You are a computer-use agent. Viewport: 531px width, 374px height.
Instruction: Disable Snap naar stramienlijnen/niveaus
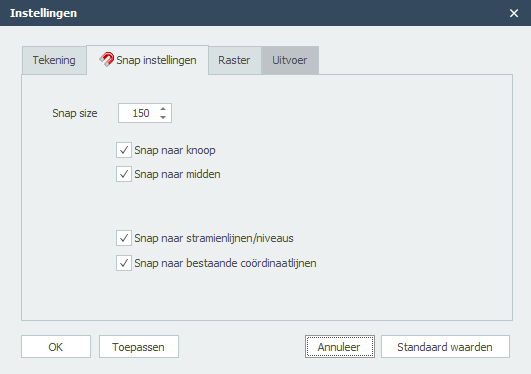click(124, 238)
